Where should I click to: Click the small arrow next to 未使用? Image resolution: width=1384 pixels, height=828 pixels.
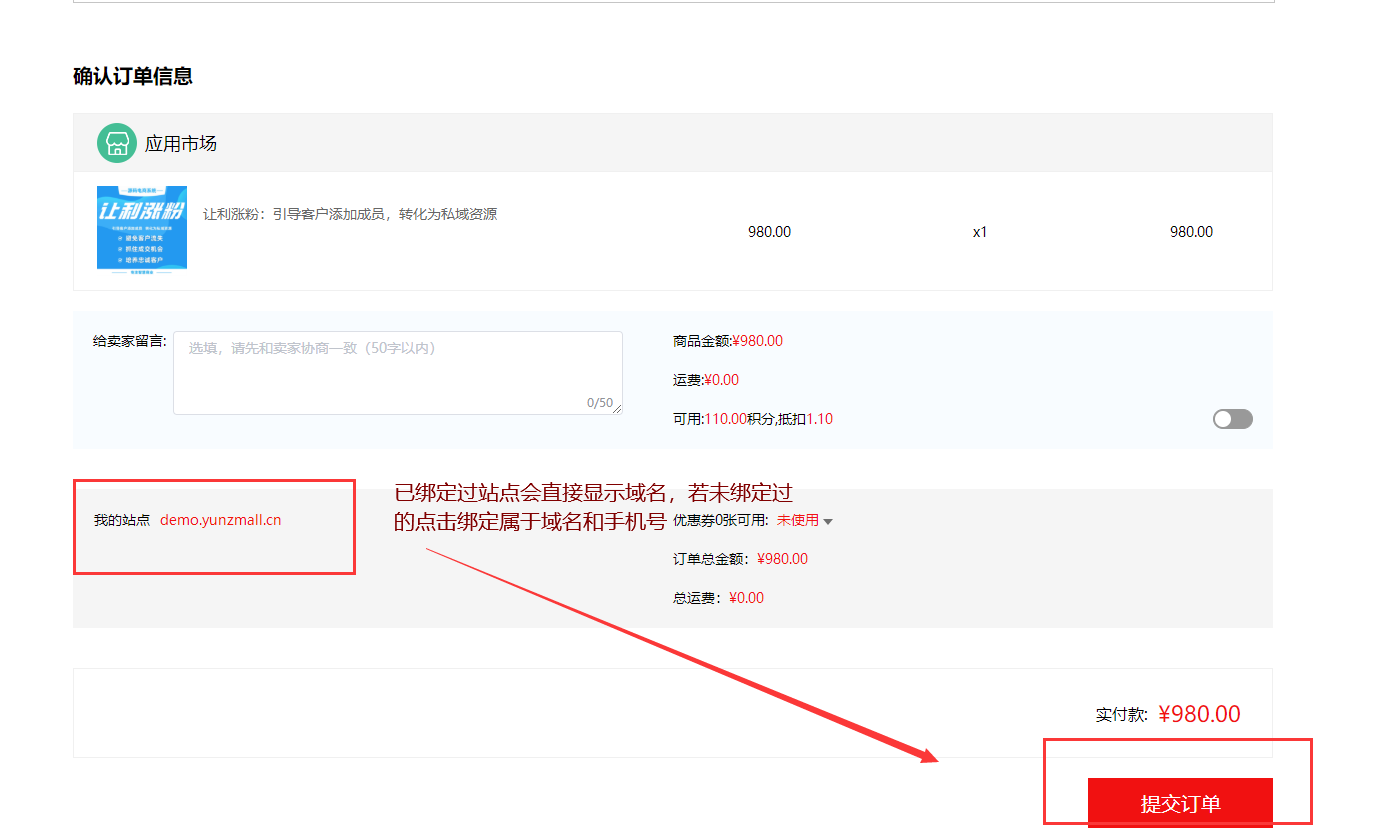point(828,521)
